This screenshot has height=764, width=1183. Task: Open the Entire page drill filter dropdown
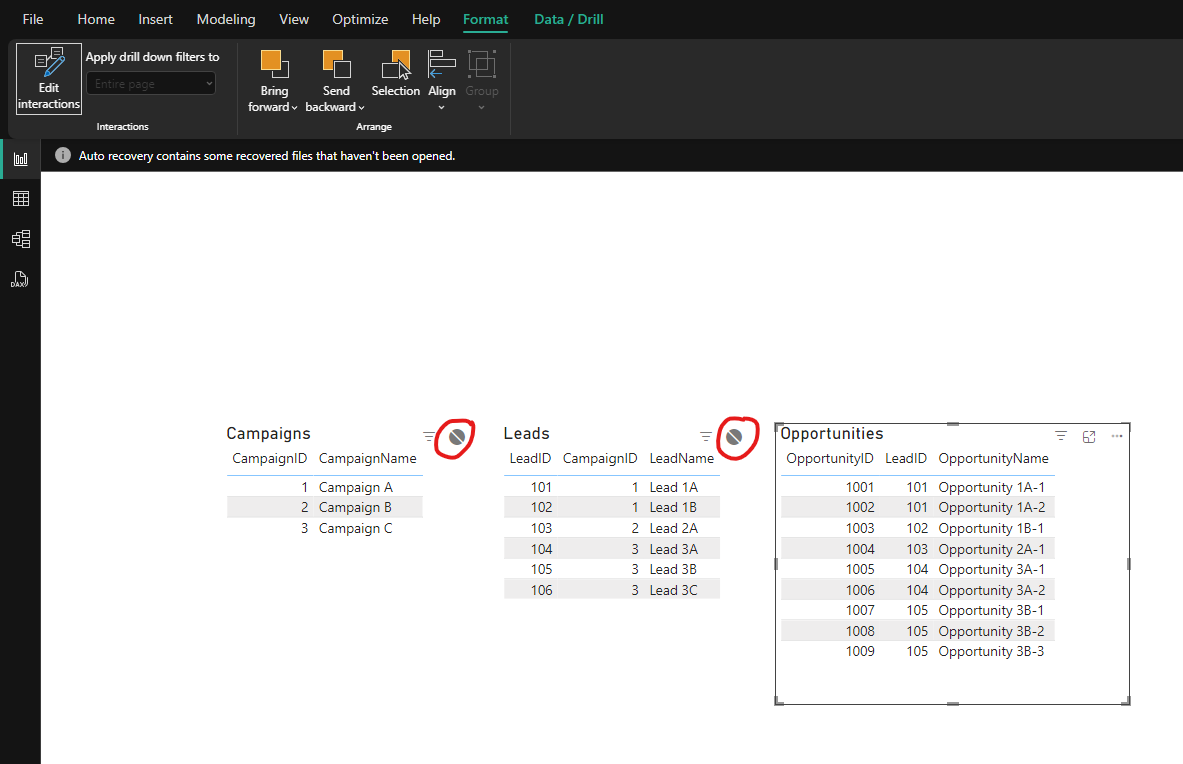[151, 84]
